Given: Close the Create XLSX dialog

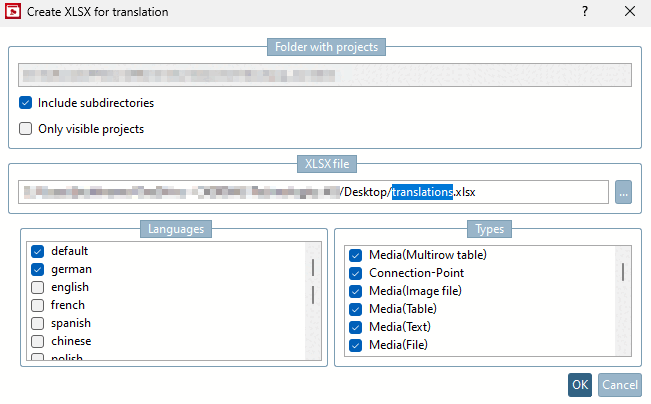Looking at the screenshot, I should (629, 12).
